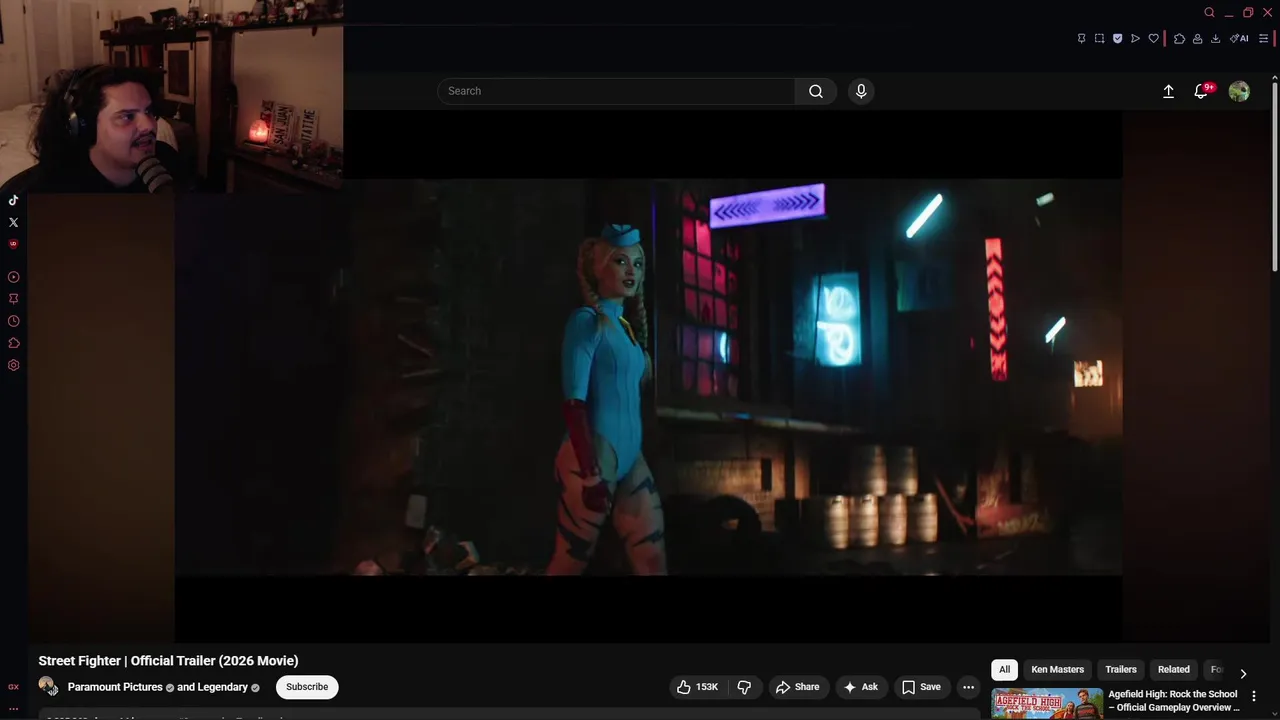Open more actions three-dot menu

click(x=968, y=687)
